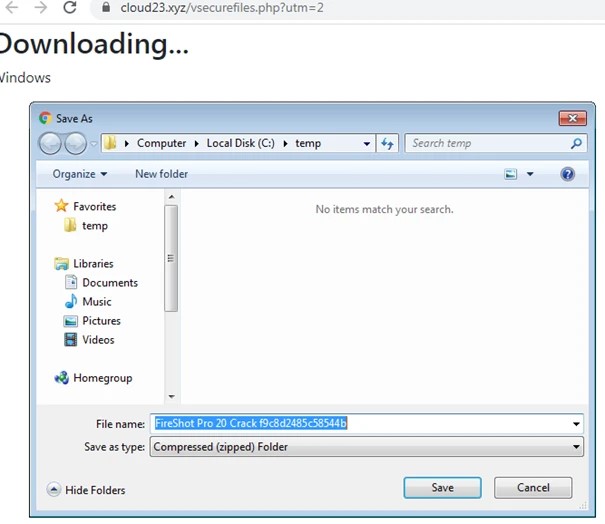This screenshot has height=524, width=605.
Task: Click the Save button
Action: tap(442, 488)
